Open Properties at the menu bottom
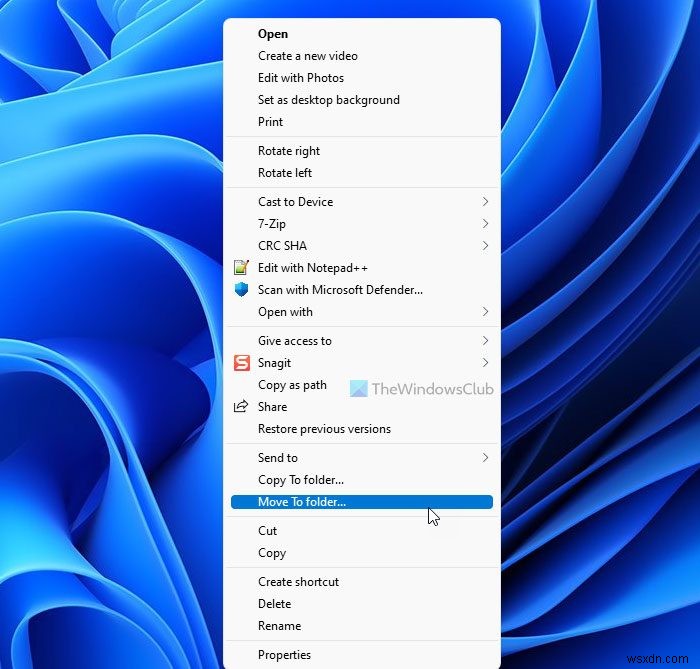This screenshot has width=700, height=669. (x=362, y=655)
